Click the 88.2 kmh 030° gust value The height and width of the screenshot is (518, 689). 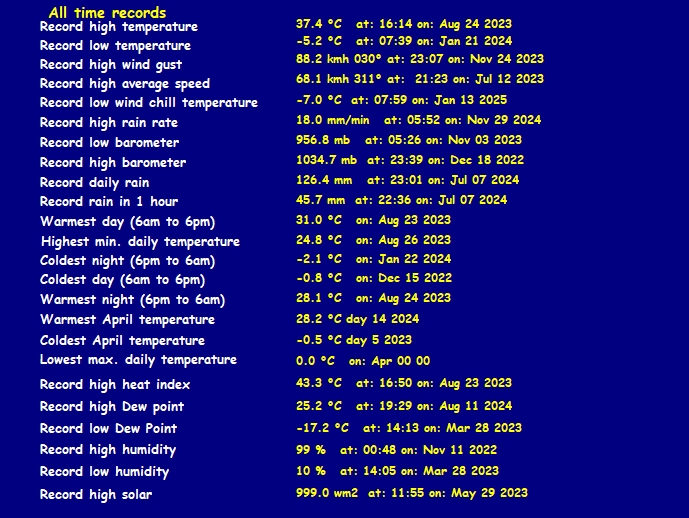click(420, 59)
